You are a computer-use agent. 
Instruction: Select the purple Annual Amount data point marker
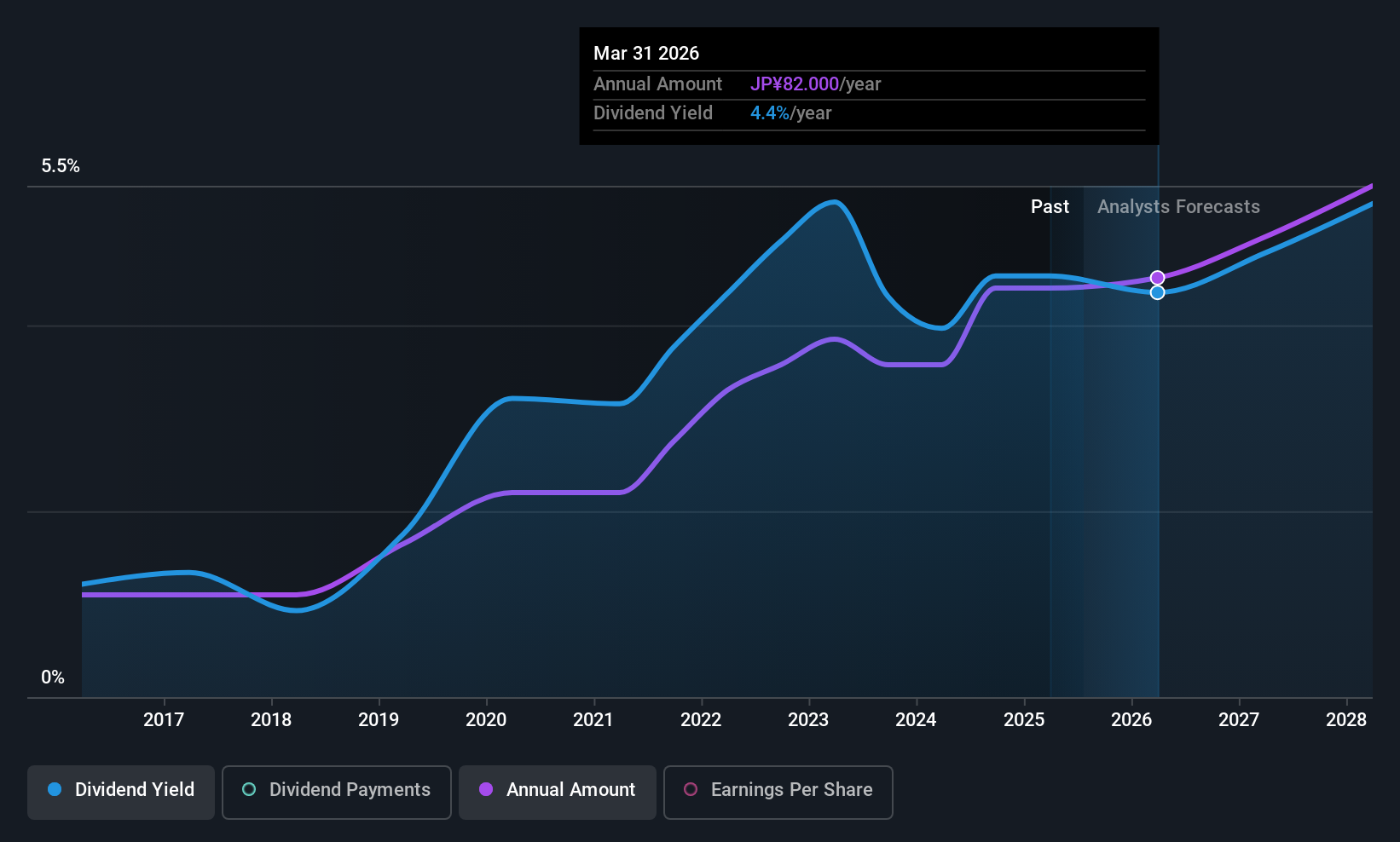click(x=1158, y=278)
